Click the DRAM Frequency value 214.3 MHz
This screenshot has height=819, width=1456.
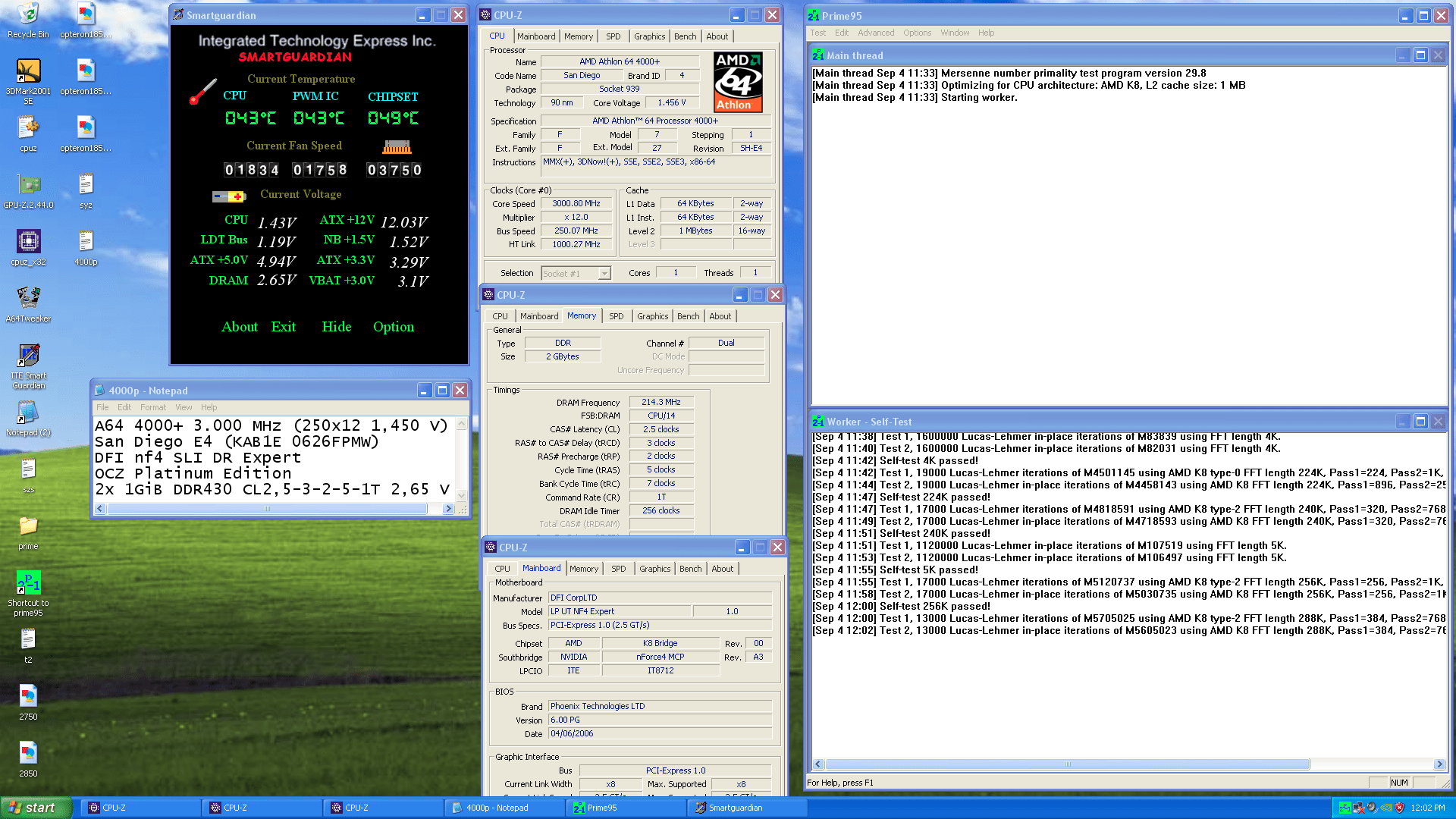[661, 403]
